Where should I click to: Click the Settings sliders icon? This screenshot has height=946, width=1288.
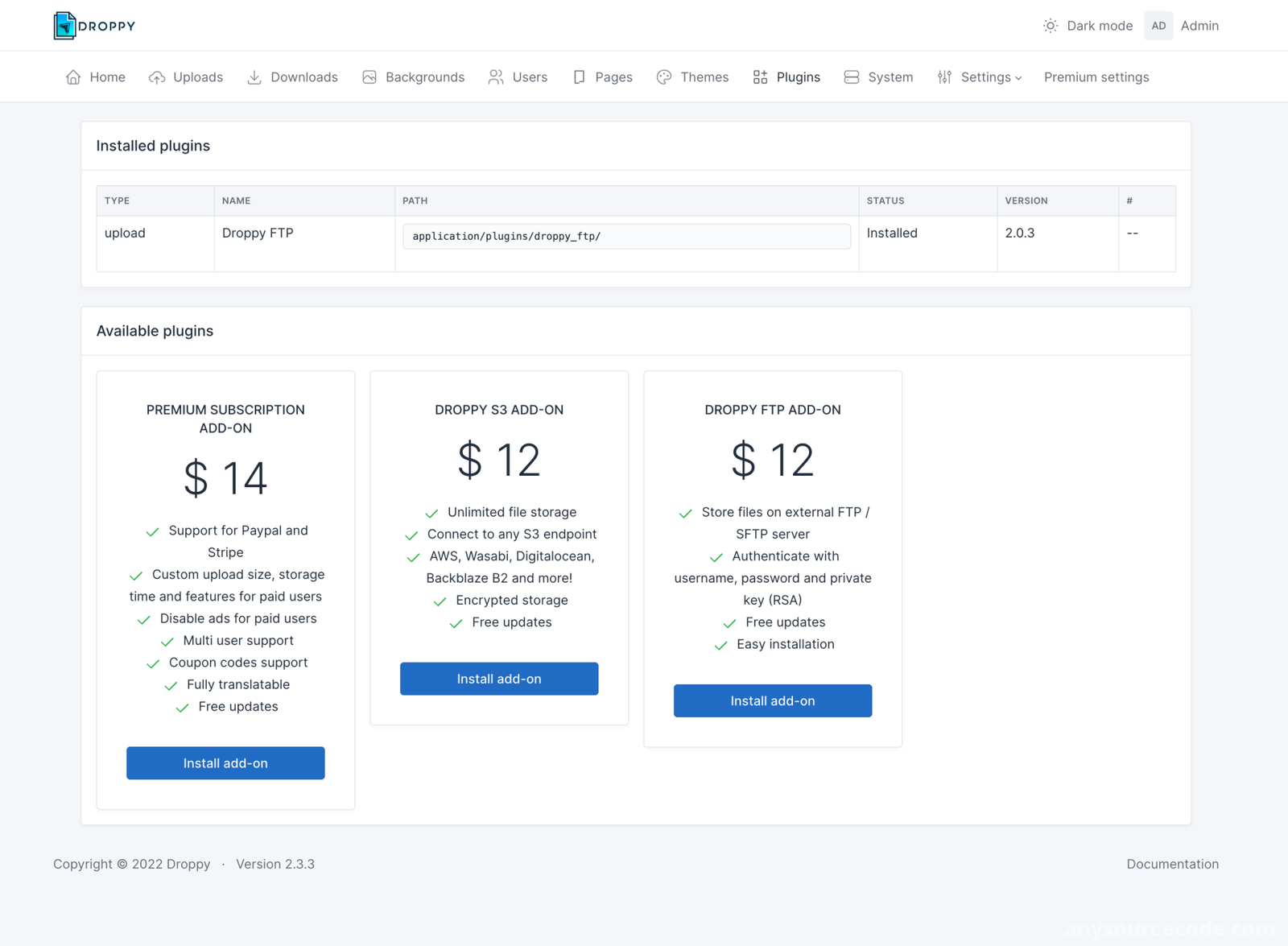(x=944, y=77)
